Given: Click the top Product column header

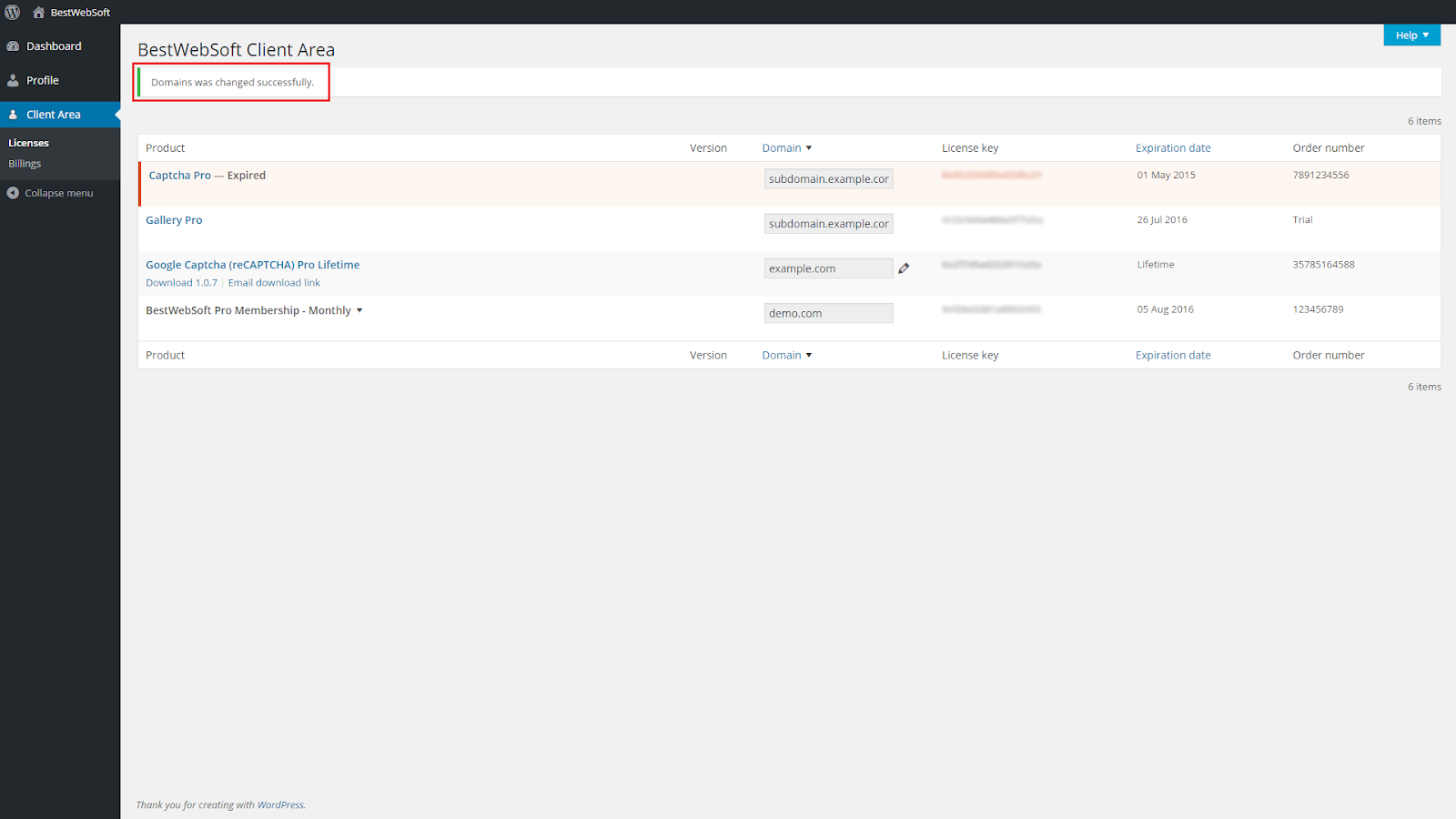Looking at the screenshot, I should pos(166,147).
